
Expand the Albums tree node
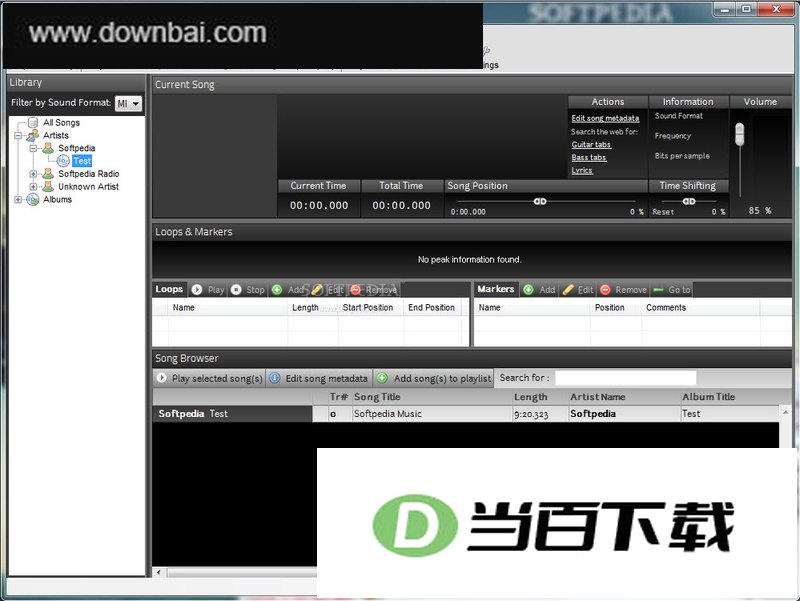18,199
